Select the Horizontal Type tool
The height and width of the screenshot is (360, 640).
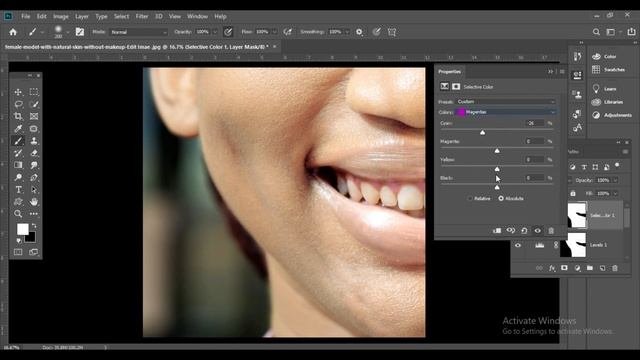[18, 189]
